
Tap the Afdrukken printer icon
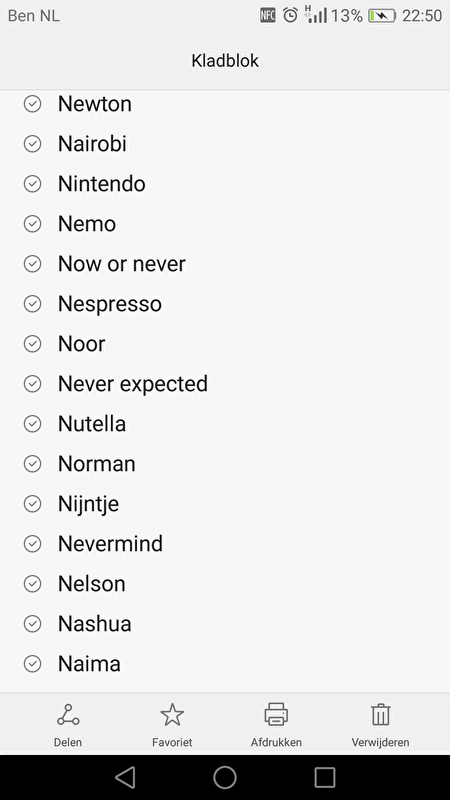pyautogui.click(x=276, y=714)
